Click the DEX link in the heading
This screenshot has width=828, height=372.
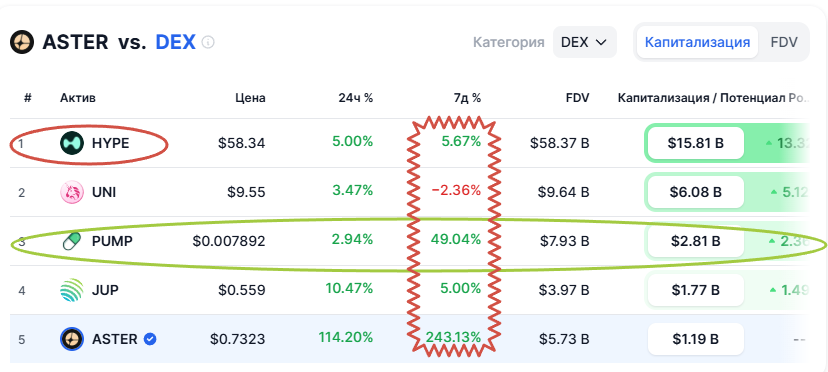pyautogui.click(x=175, y=42)
